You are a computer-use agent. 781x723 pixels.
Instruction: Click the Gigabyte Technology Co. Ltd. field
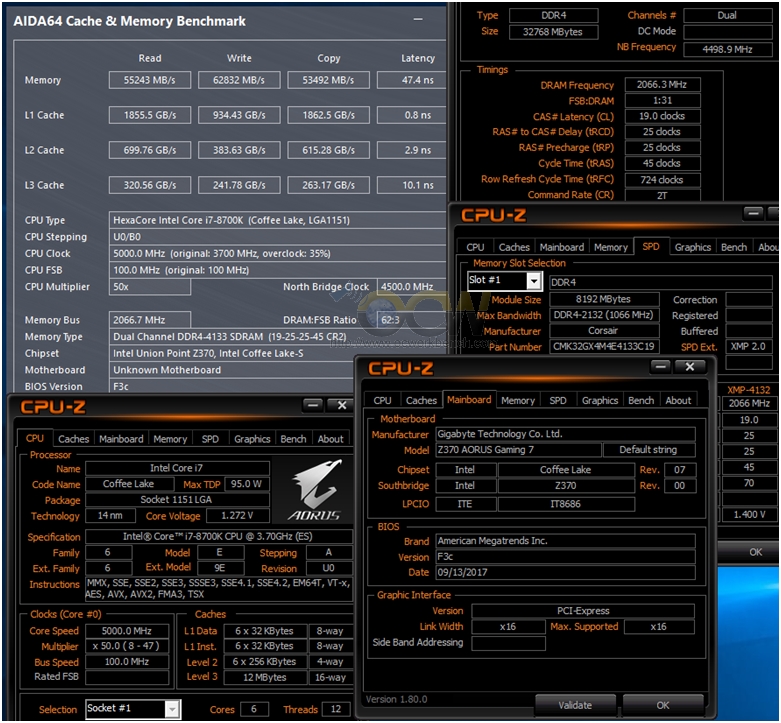565,434
